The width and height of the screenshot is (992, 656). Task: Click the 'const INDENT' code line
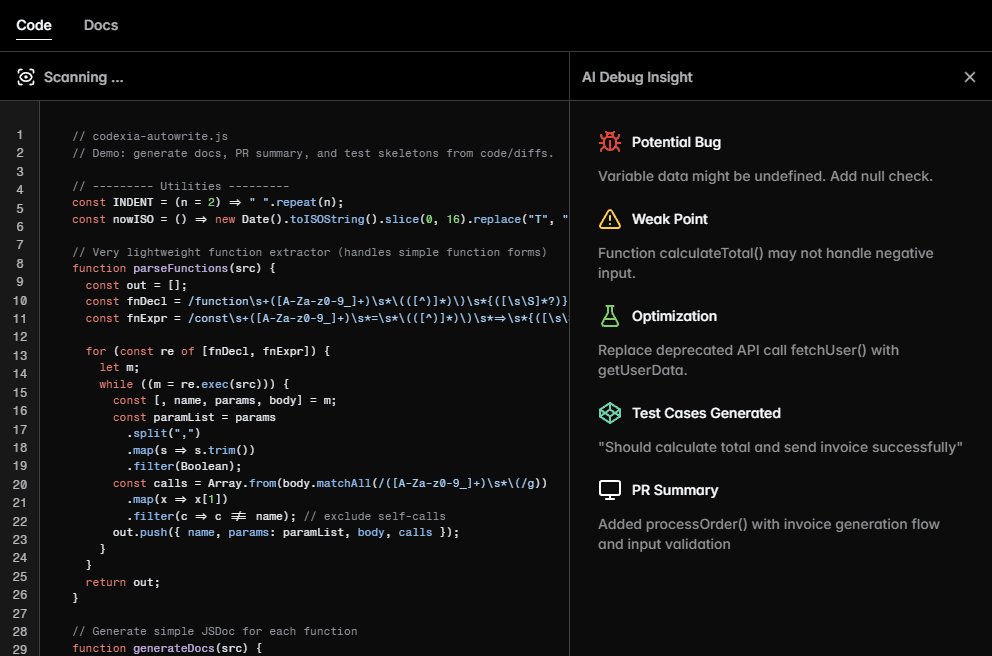[208, 202]
